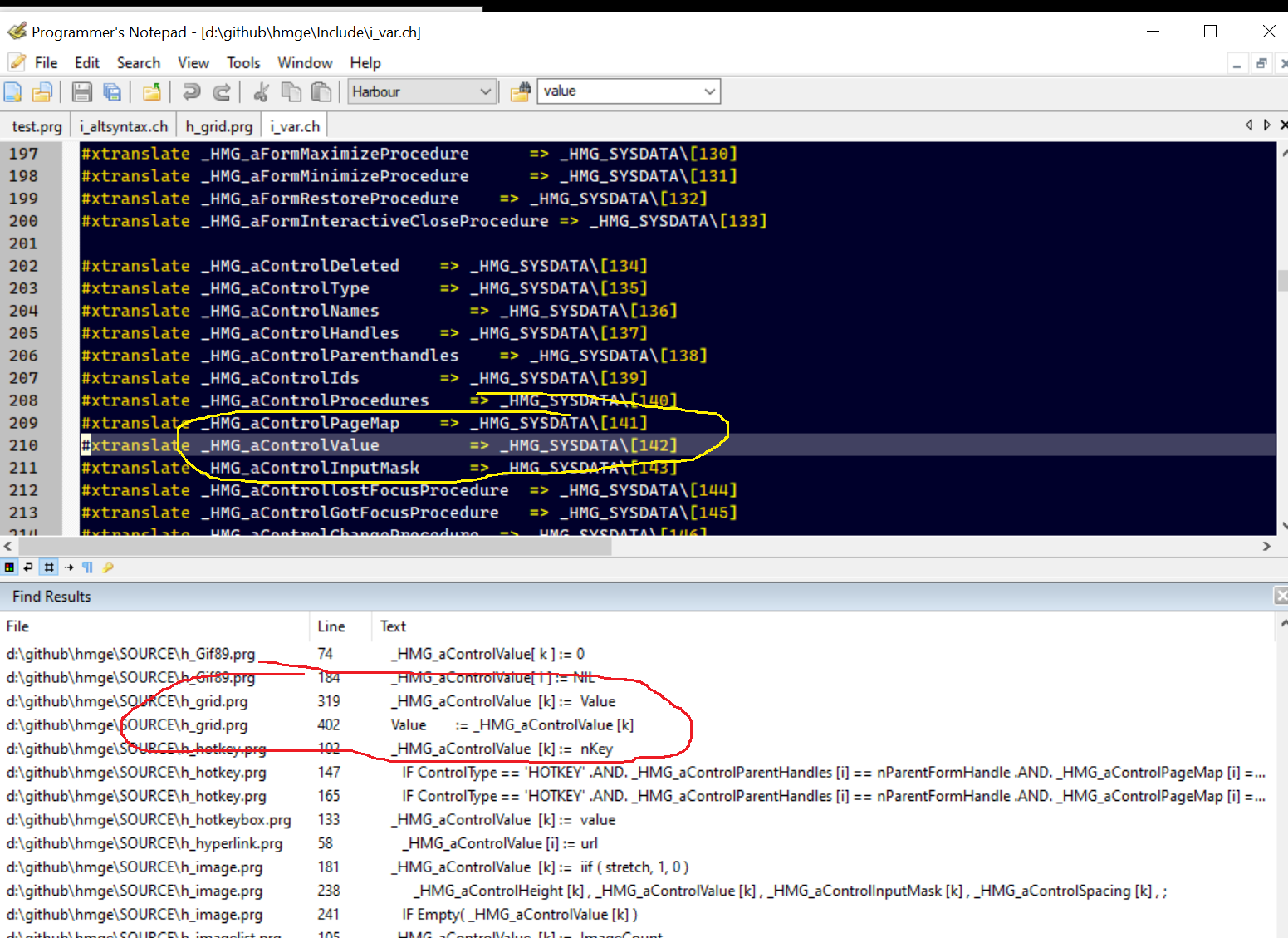The height and width of the screenshot is (938, 1288).
Task: Click the _HMG_aControlDeleted line in the editor
Action: [x=365, y=266]
